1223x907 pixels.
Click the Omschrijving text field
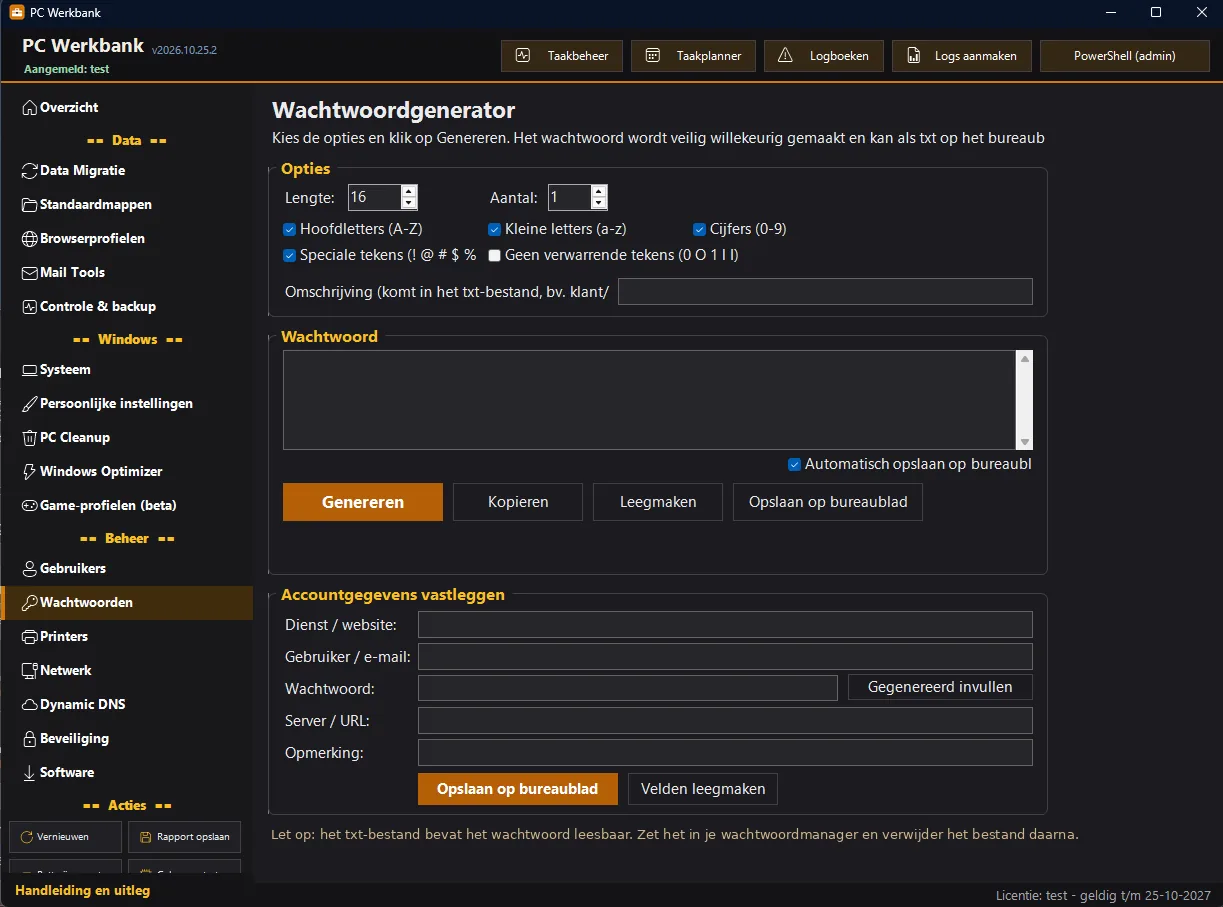[x=825, y=291]
